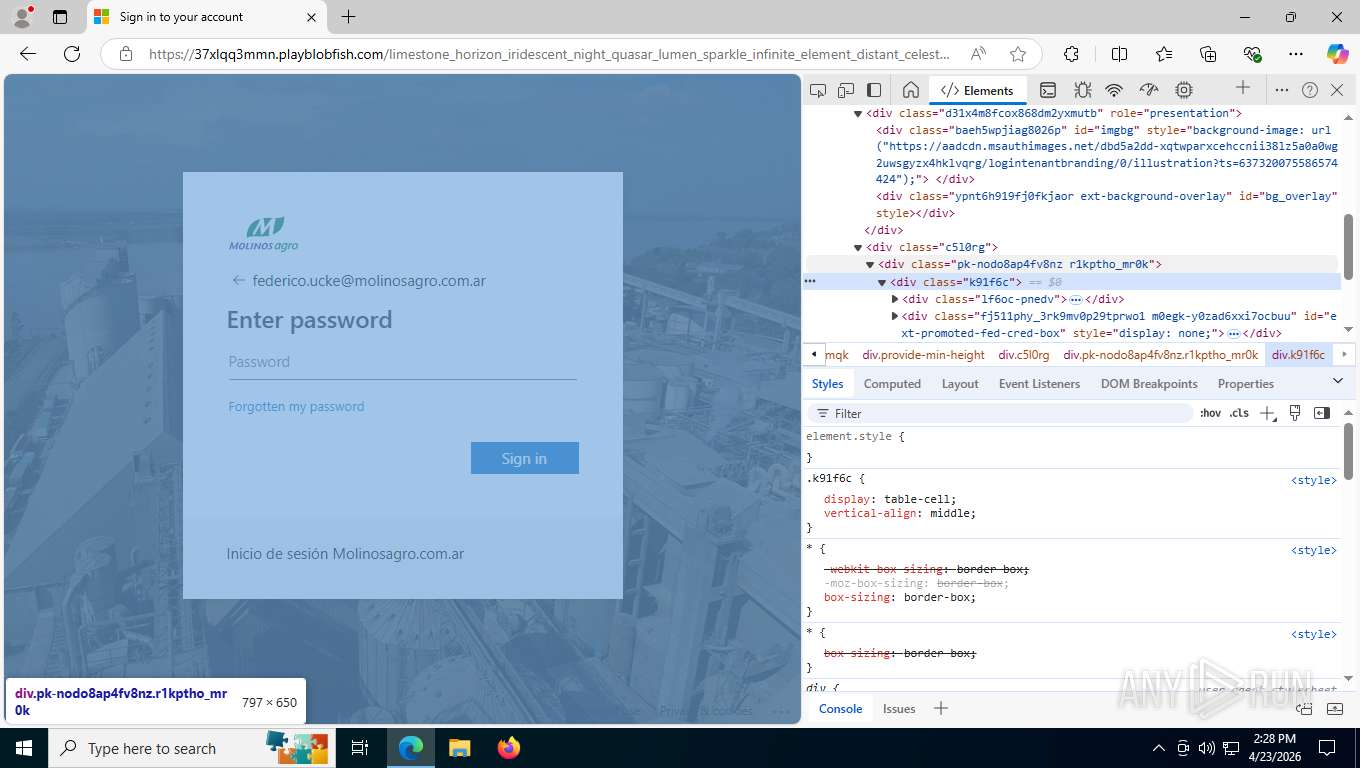Viewport: 1360px width, 768px height.
Task: Open Copilot sidebar icon
Action: (x=1337, y=54)
